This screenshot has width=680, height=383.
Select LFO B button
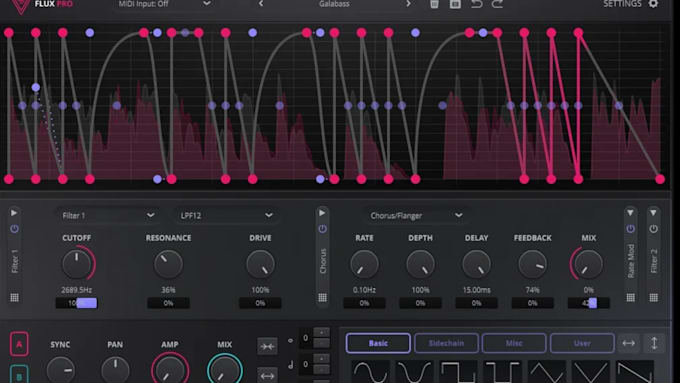[19, 374]
